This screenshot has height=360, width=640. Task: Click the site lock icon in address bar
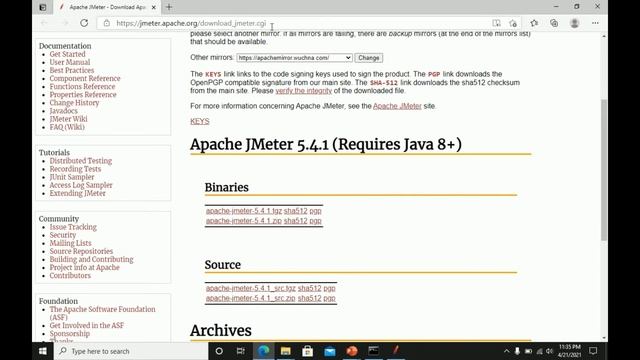pyautogui.click(x=107, y=23)
